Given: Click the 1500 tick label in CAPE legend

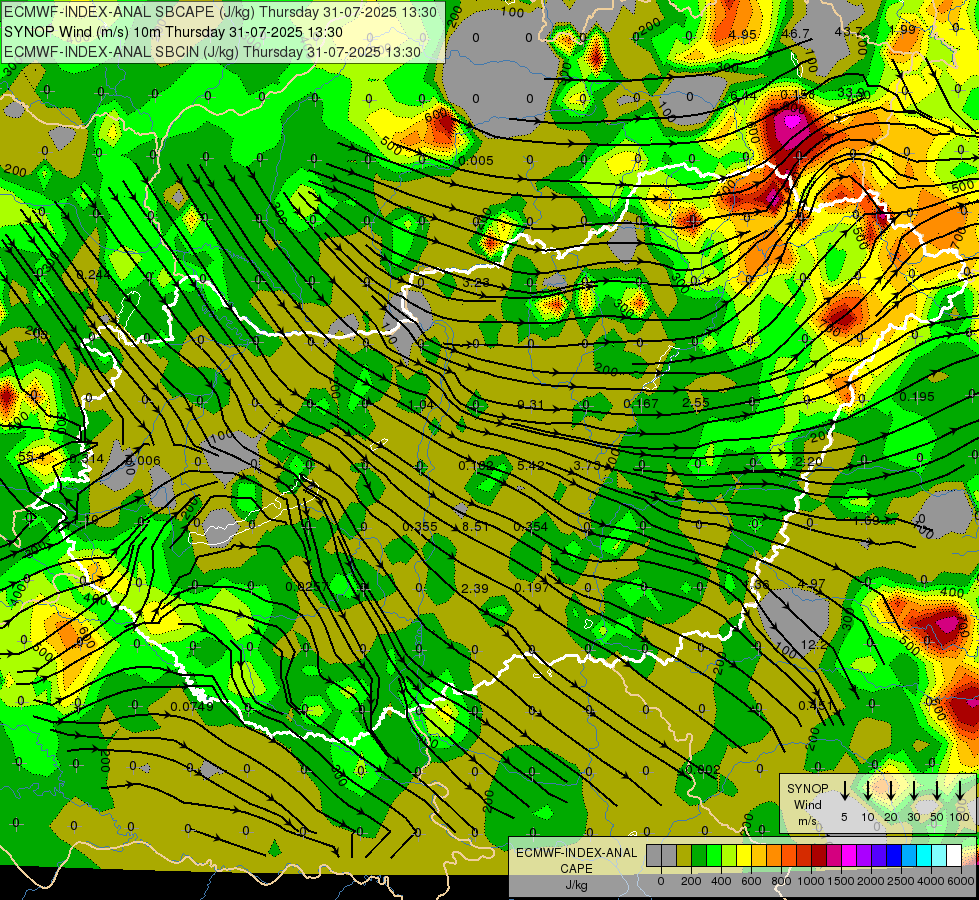Looking at the screenshot, I should click(x=841, y=881).
